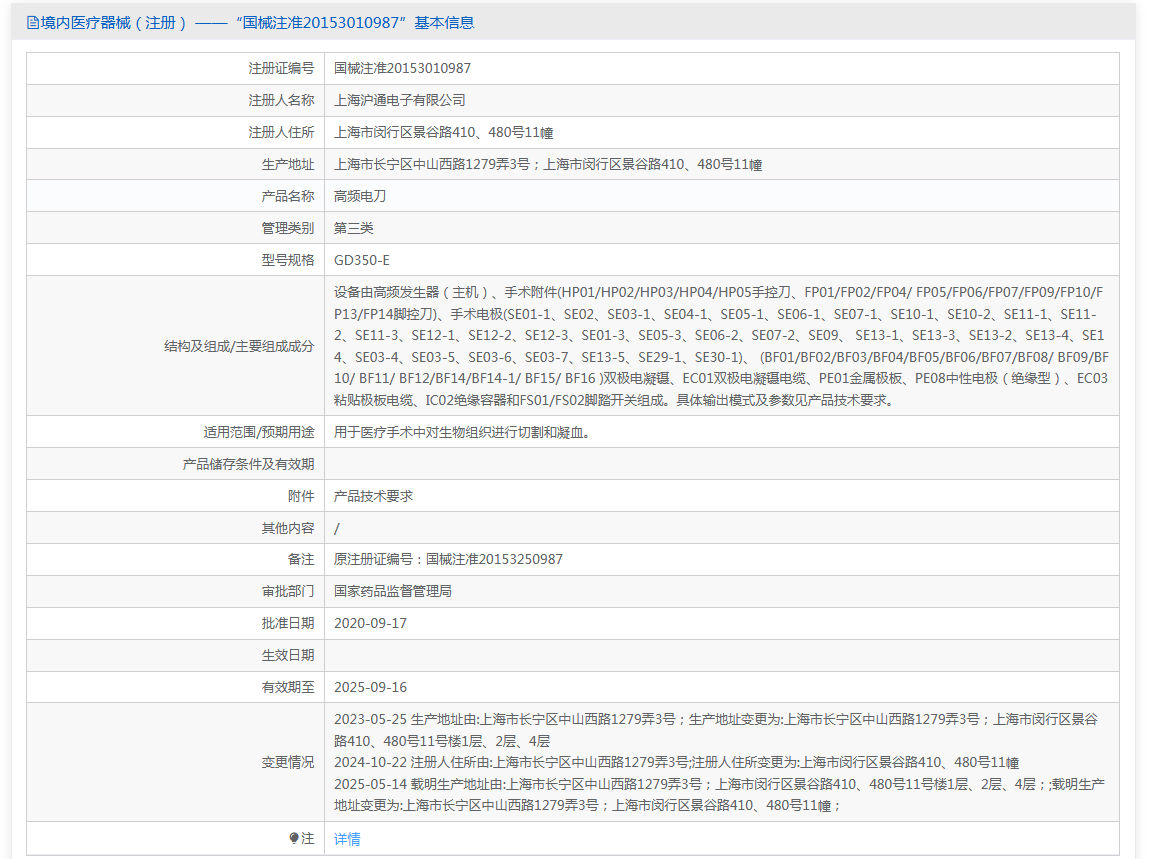
Task: Click the 审批部门 label
Action: click(x=288, y=591)
